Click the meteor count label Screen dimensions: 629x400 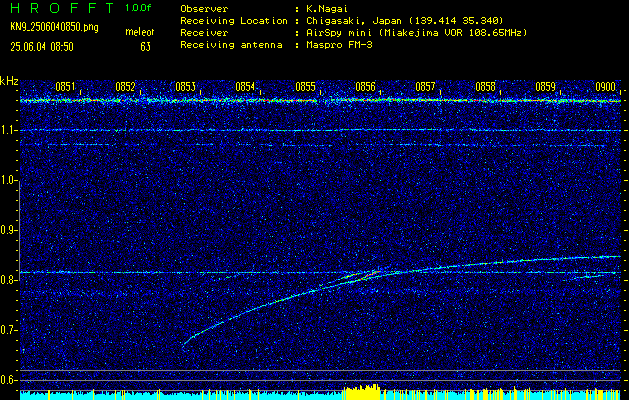click(140, 32)
